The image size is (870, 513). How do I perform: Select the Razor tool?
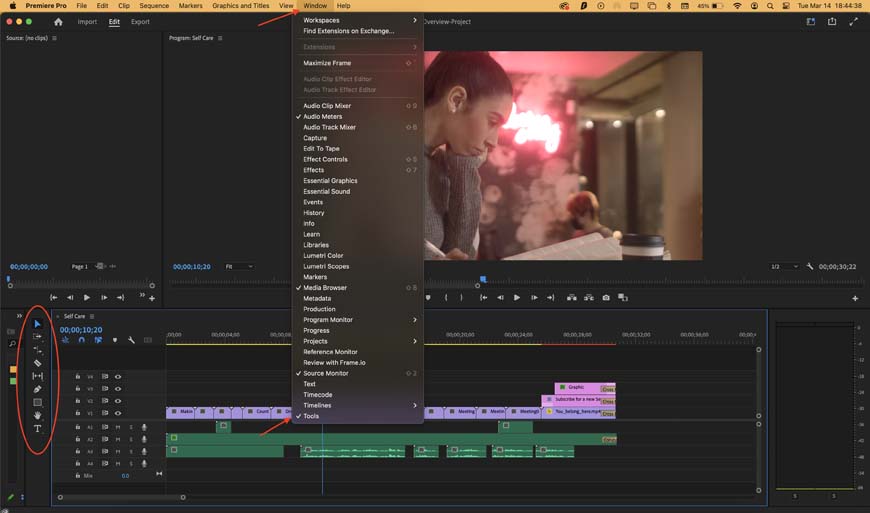point(38,363)
